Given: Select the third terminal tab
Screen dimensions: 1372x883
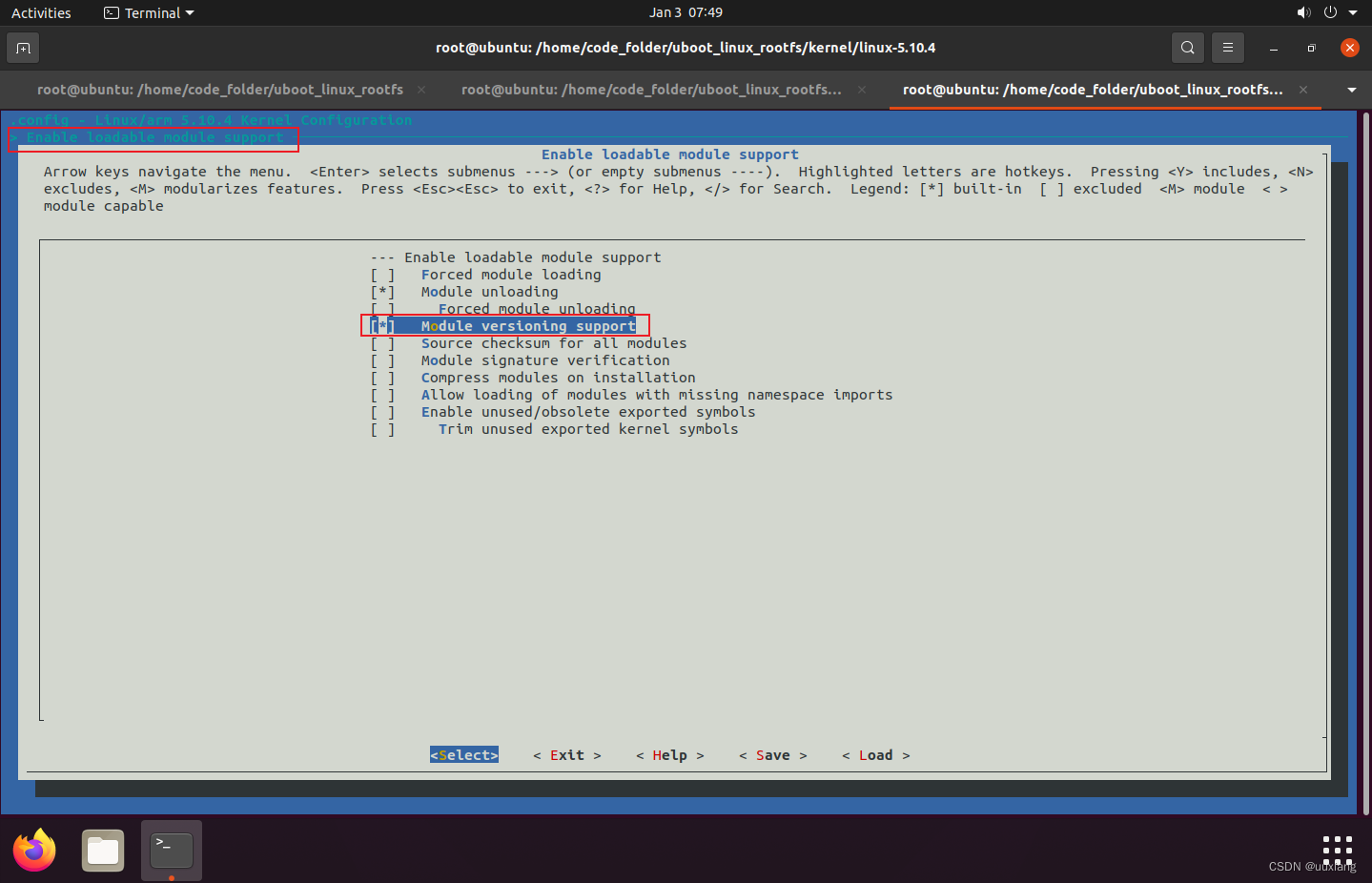Looking at the screenshot, I should pos(1093,90).
